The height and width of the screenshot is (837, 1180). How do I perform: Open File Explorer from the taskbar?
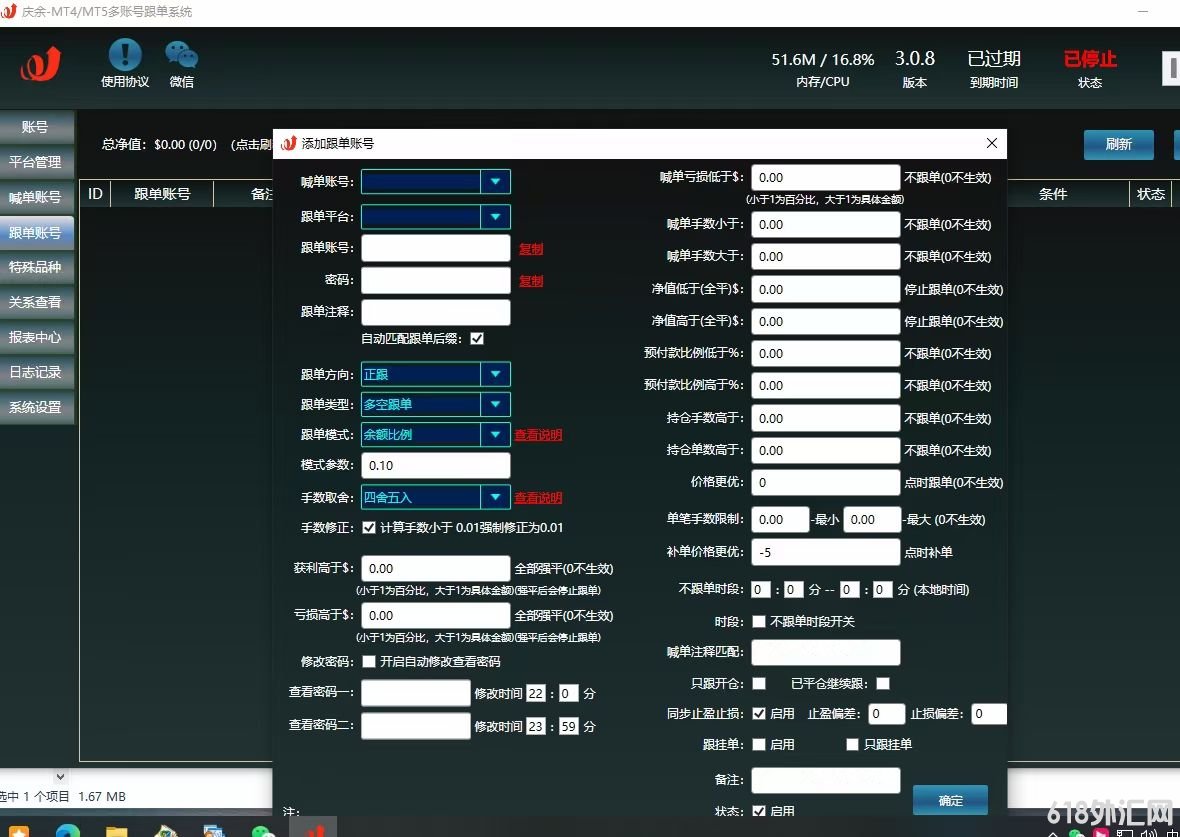point(116,830)
